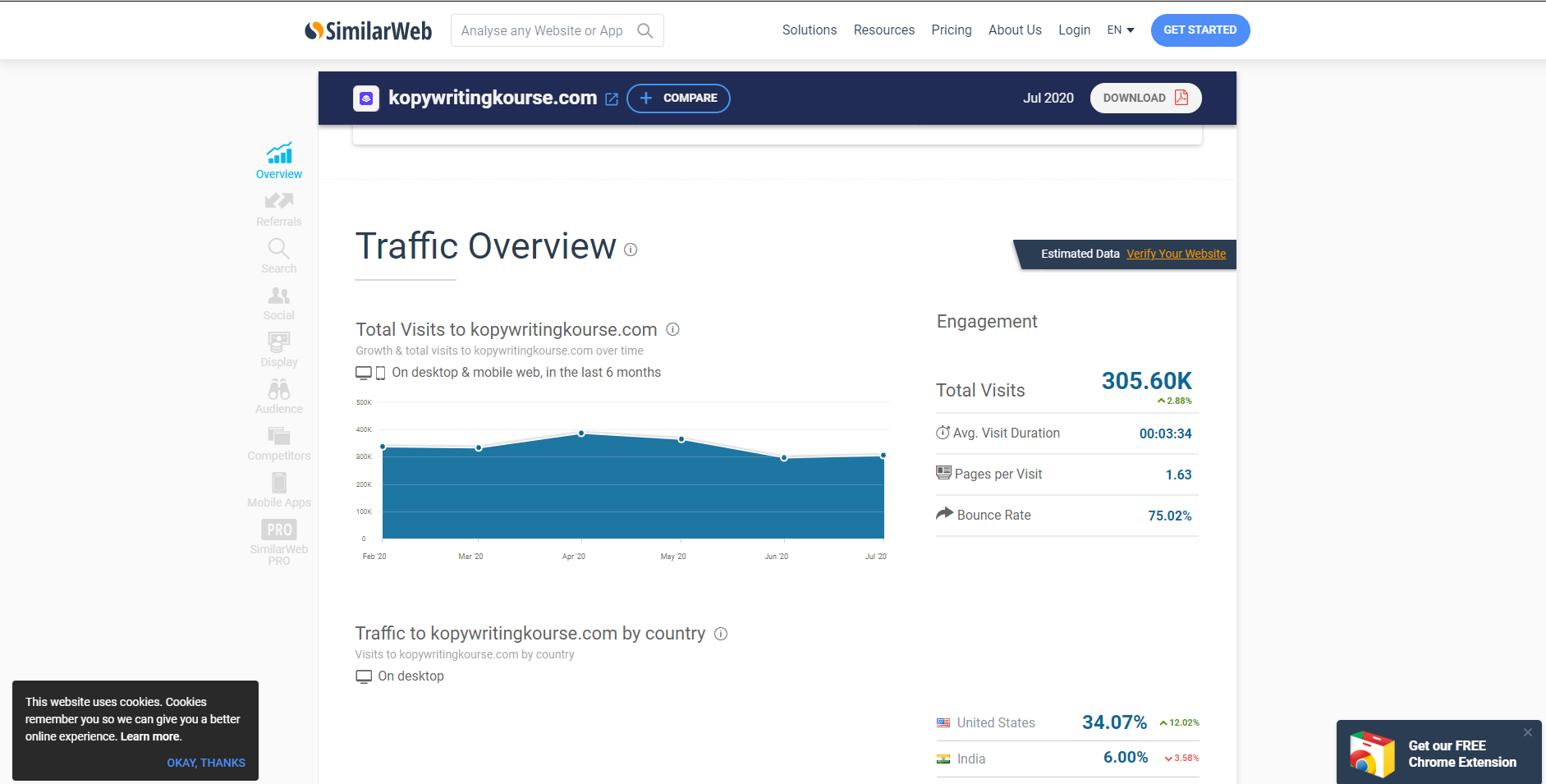This screenshot has height=784, width=1546.
Task: Open the About Us menu
Action: pyautogui.click(x=1015, y=30)
